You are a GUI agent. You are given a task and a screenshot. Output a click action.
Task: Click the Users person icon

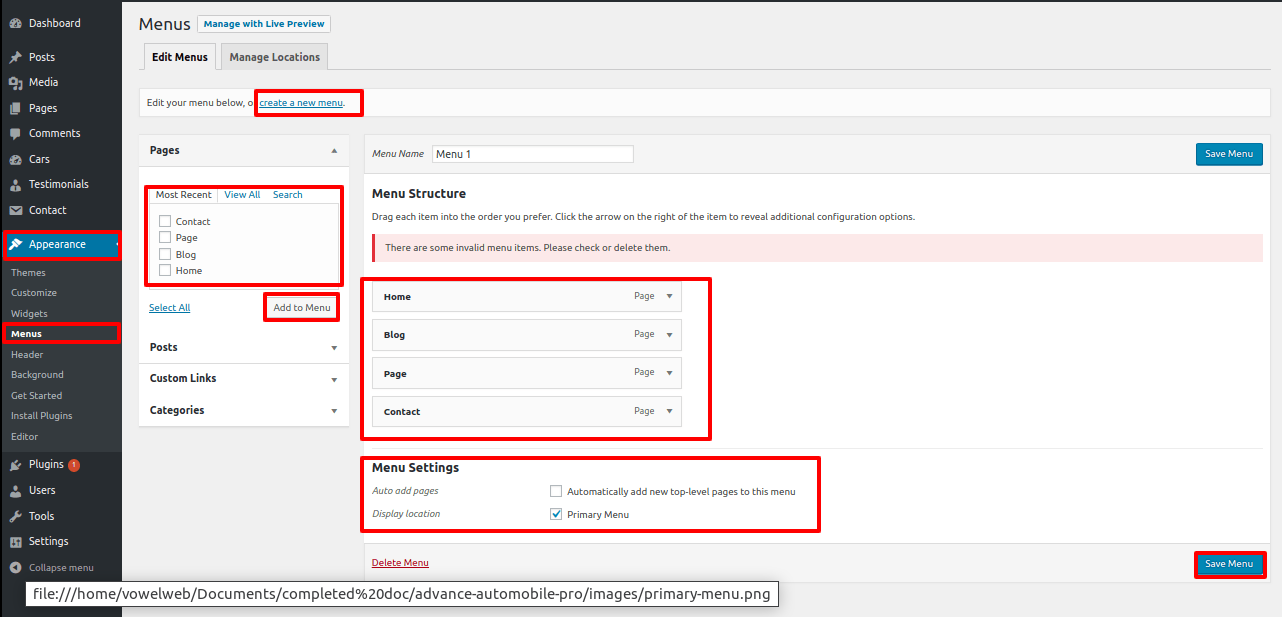16,491
